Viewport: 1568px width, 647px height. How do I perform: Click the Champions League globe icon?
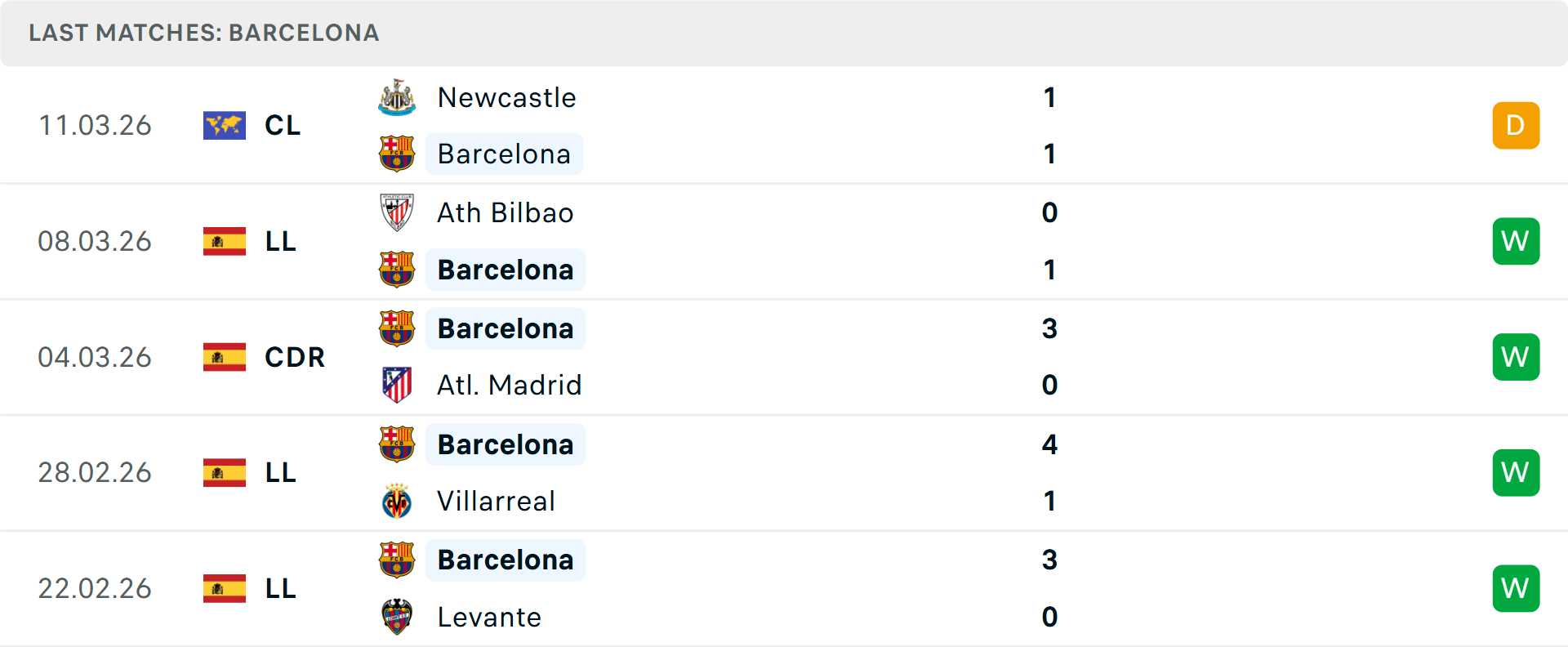(x=225, y=125)
